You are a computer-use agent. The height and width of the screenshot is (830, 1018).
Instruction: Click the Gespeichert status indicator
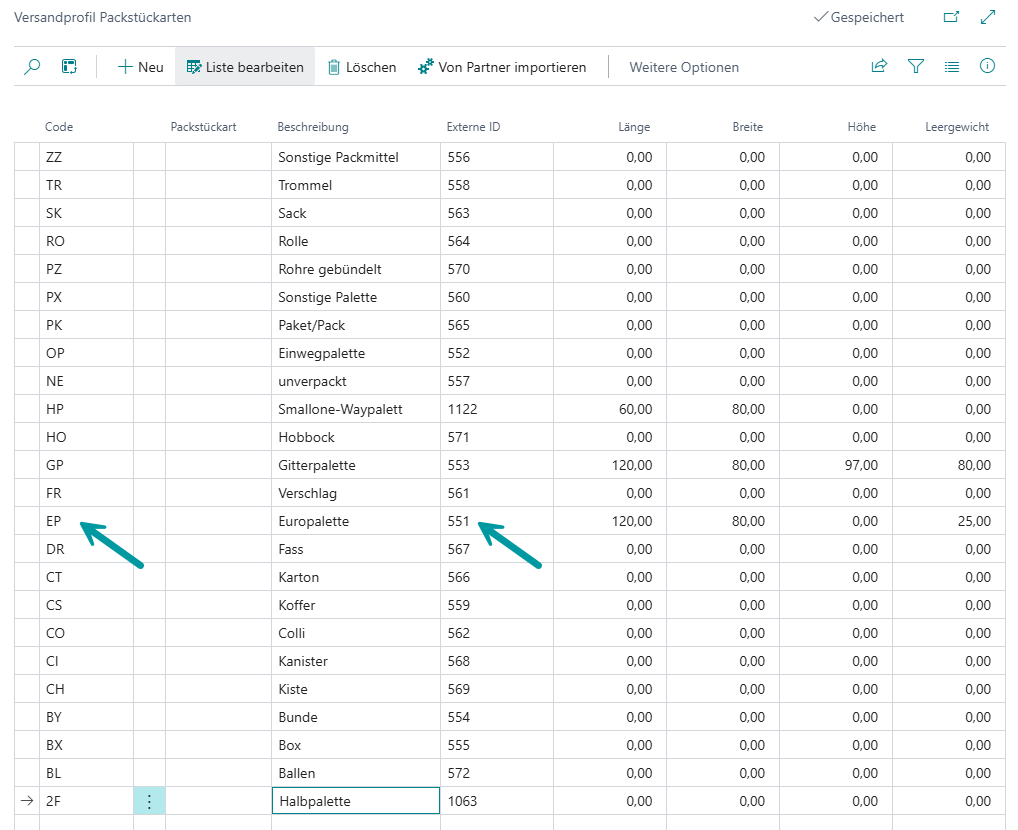coord(859,17)
